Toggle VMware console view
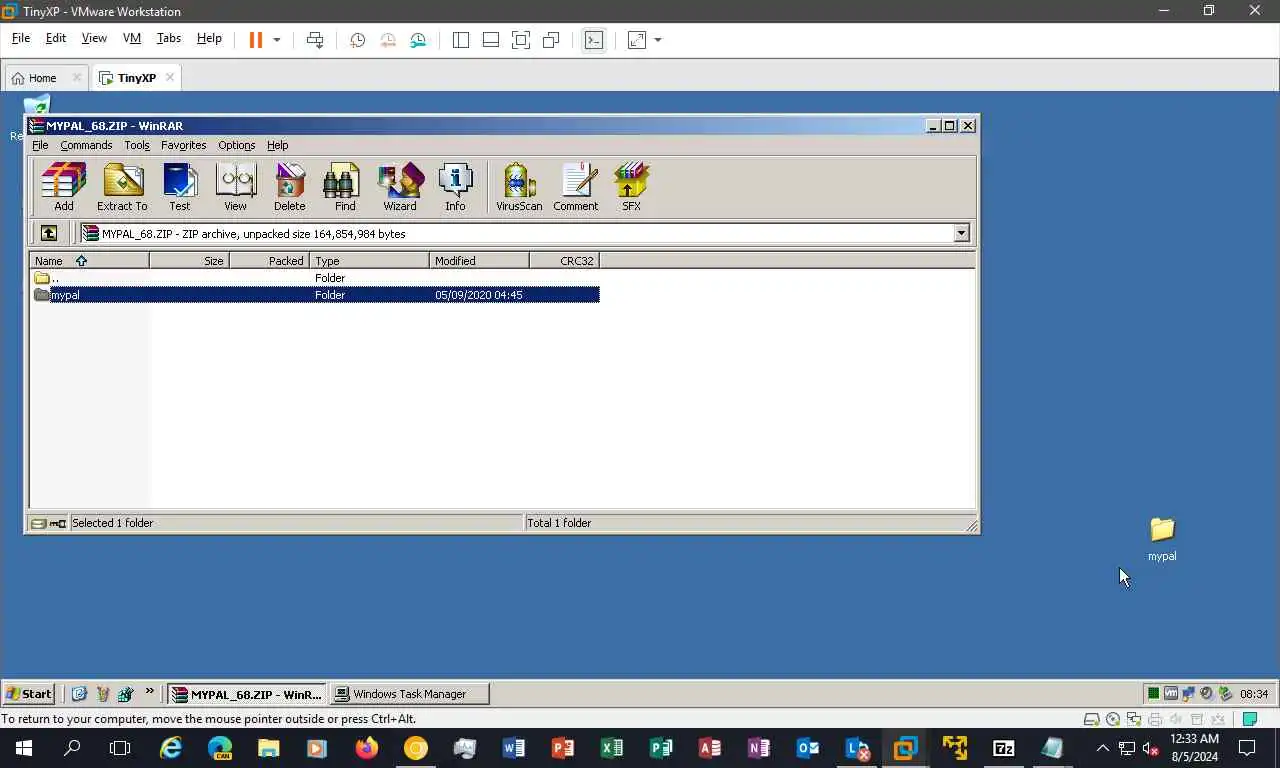 coord(594,40)
